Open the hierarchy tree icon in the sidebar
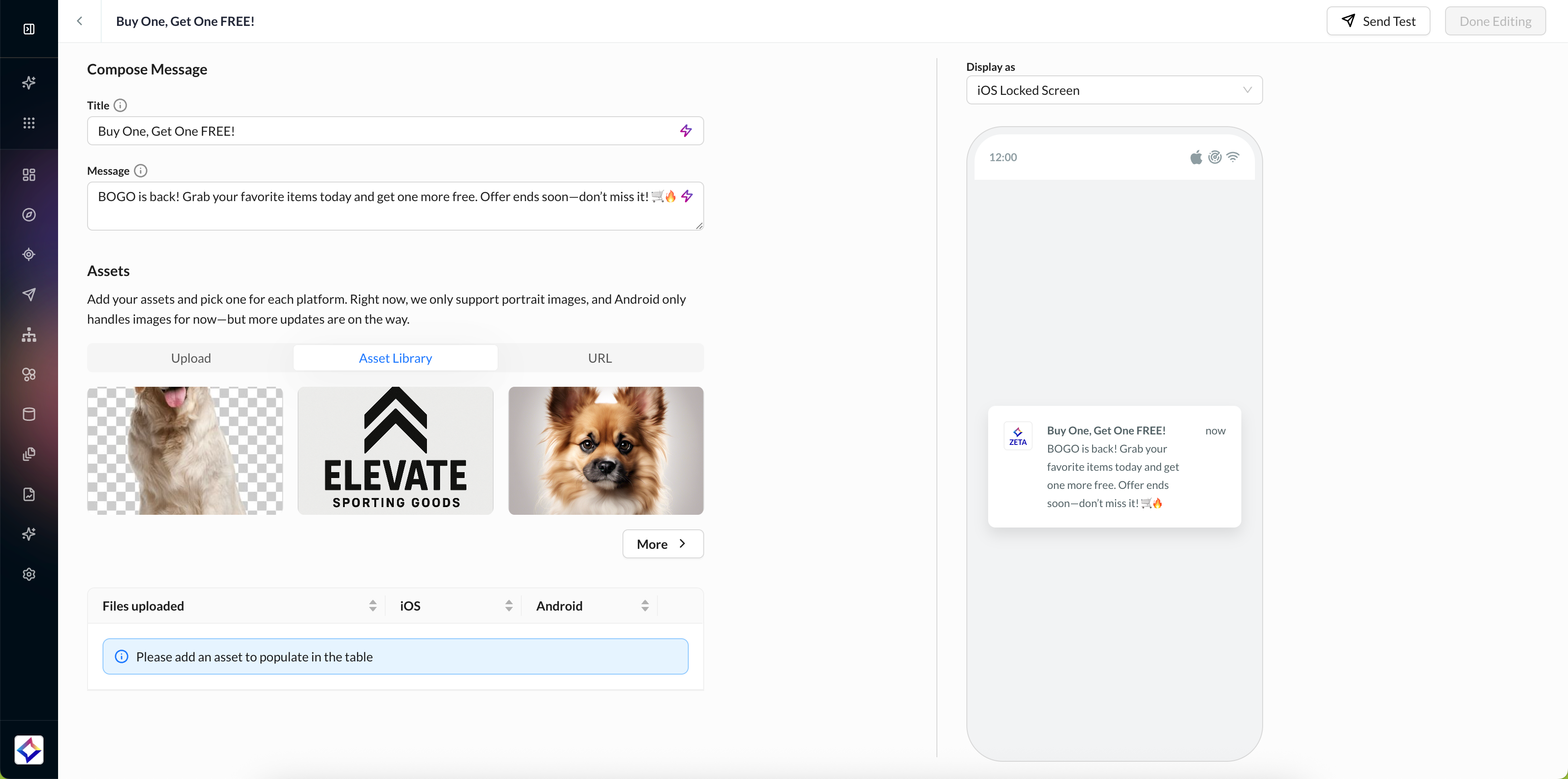This screenshot has width=1568, height=779. (29, 335)
